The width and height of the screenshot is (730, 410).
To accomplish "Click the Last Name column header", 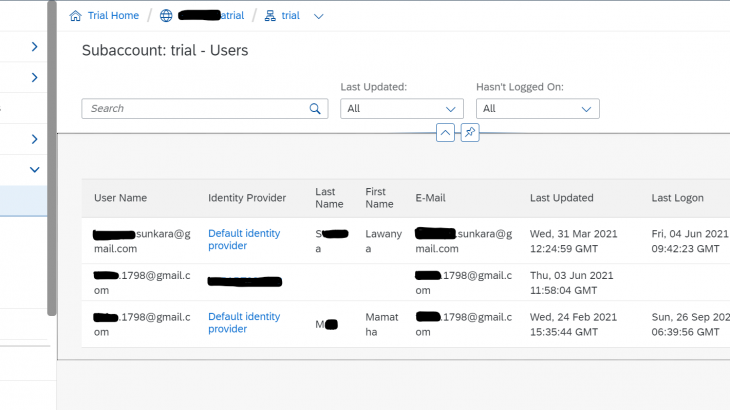I will point(329,198).
